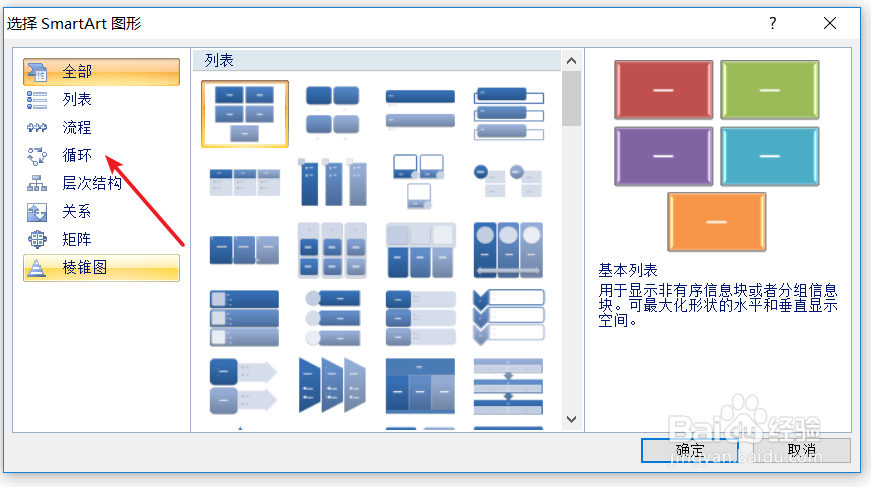Choose the picture frames layout with three monitors
871x487 pixels.
(420, 182)
